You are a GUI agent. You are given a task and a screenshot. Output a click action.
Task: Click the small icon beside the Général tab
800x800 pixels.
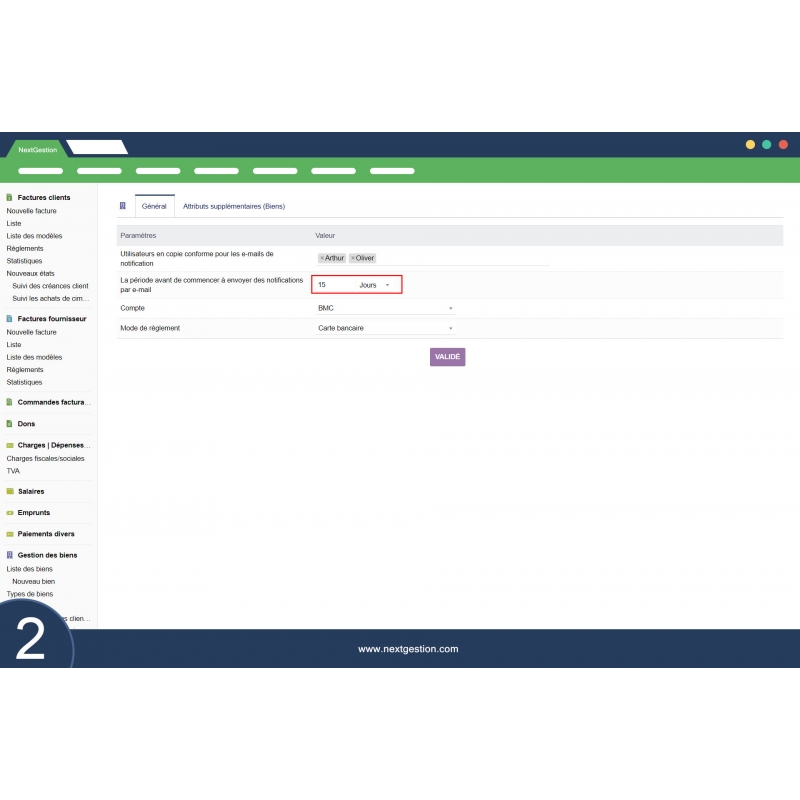tap(124, 205)
